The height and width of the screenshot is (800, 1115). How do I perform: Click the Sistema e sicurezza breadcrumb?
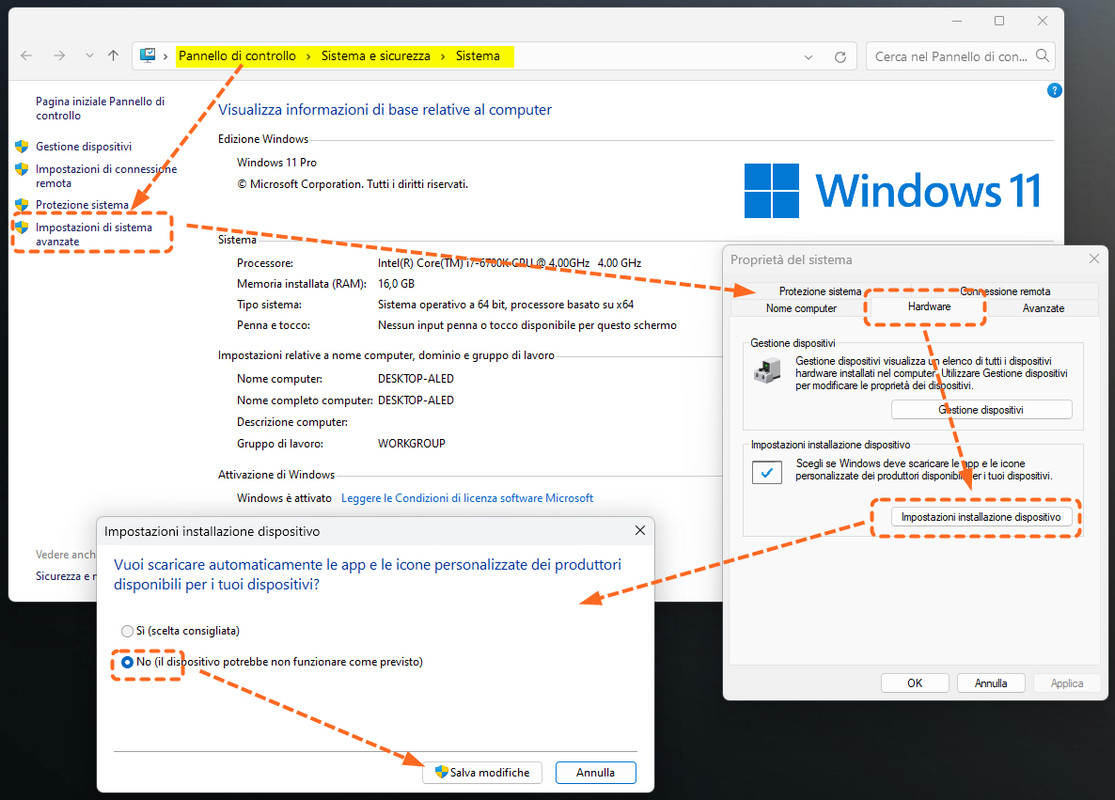pos(375,55)
